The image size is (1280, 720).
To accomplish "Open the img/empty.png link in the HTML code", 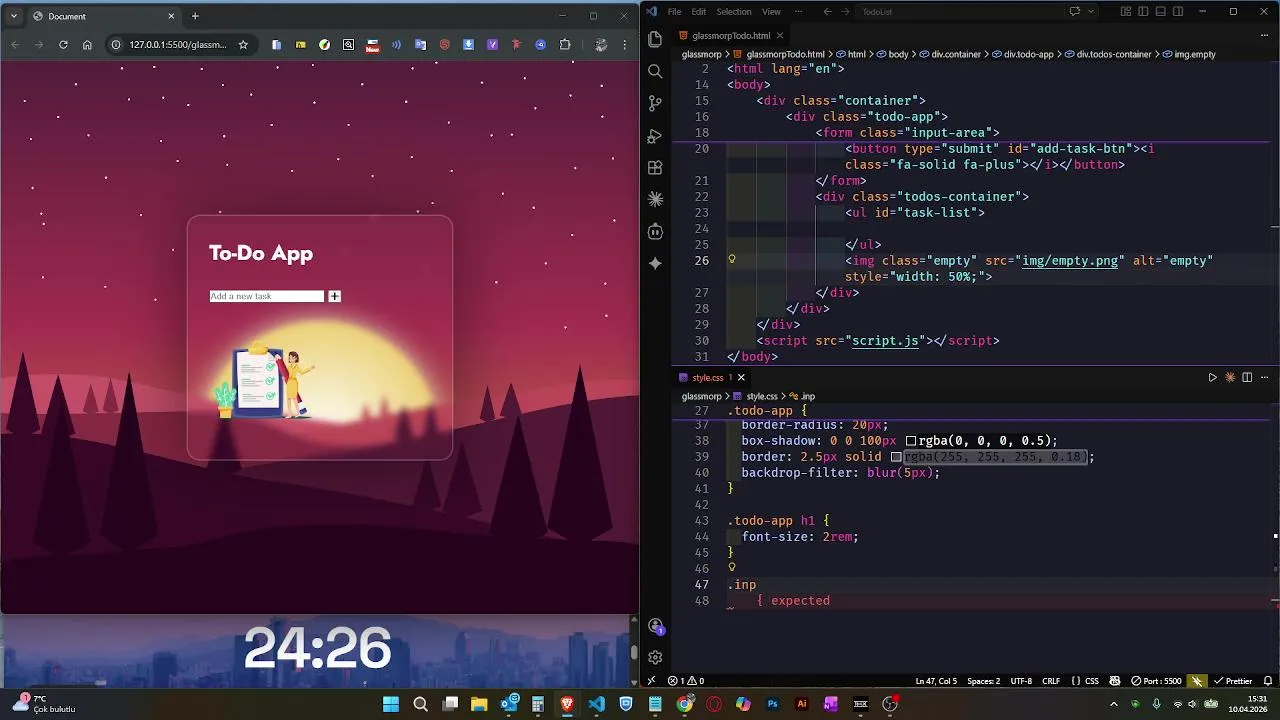I will [x=1069, y=260].
